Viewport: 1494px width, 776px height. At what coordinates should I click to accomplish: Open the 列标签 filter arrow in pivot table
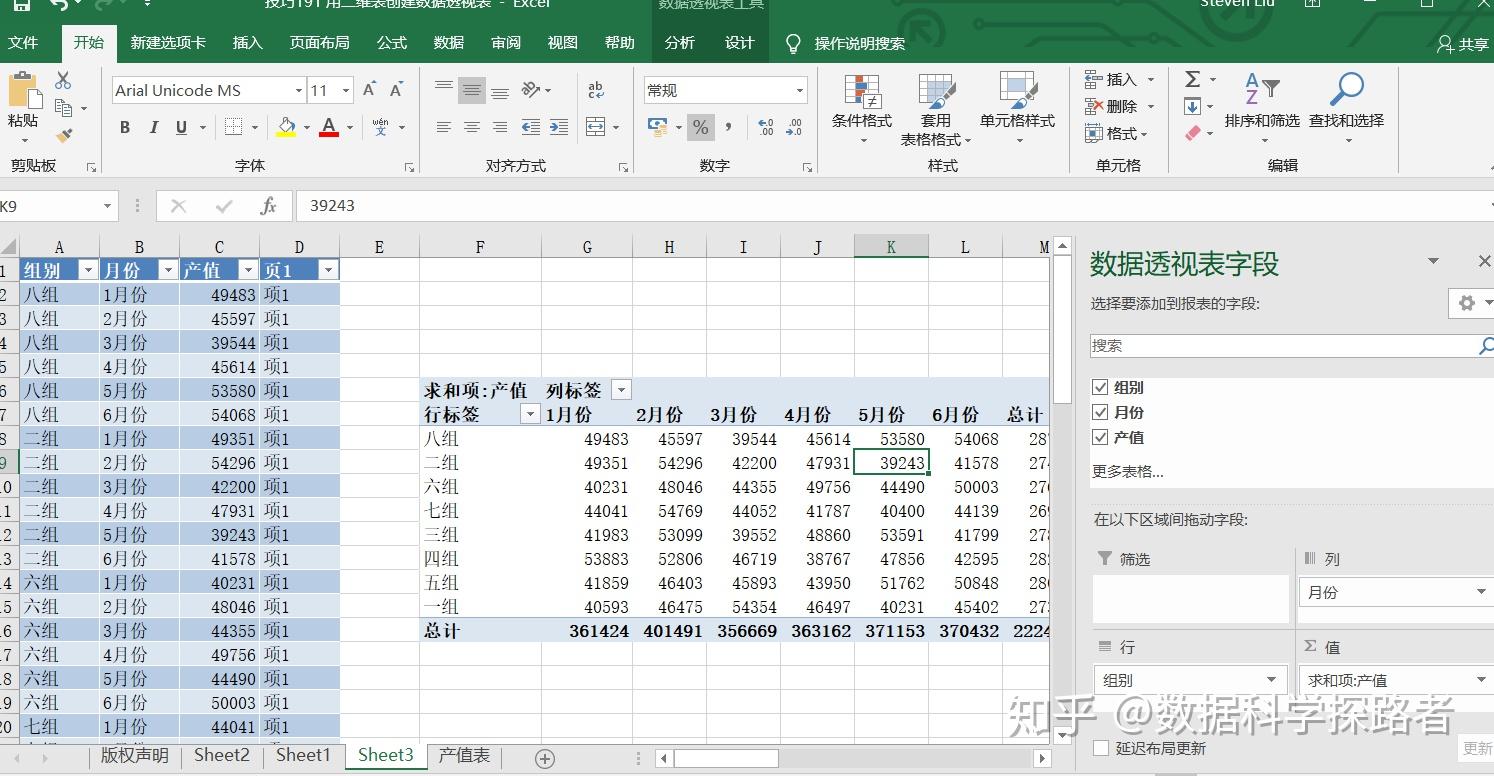(x=621, y=390)
